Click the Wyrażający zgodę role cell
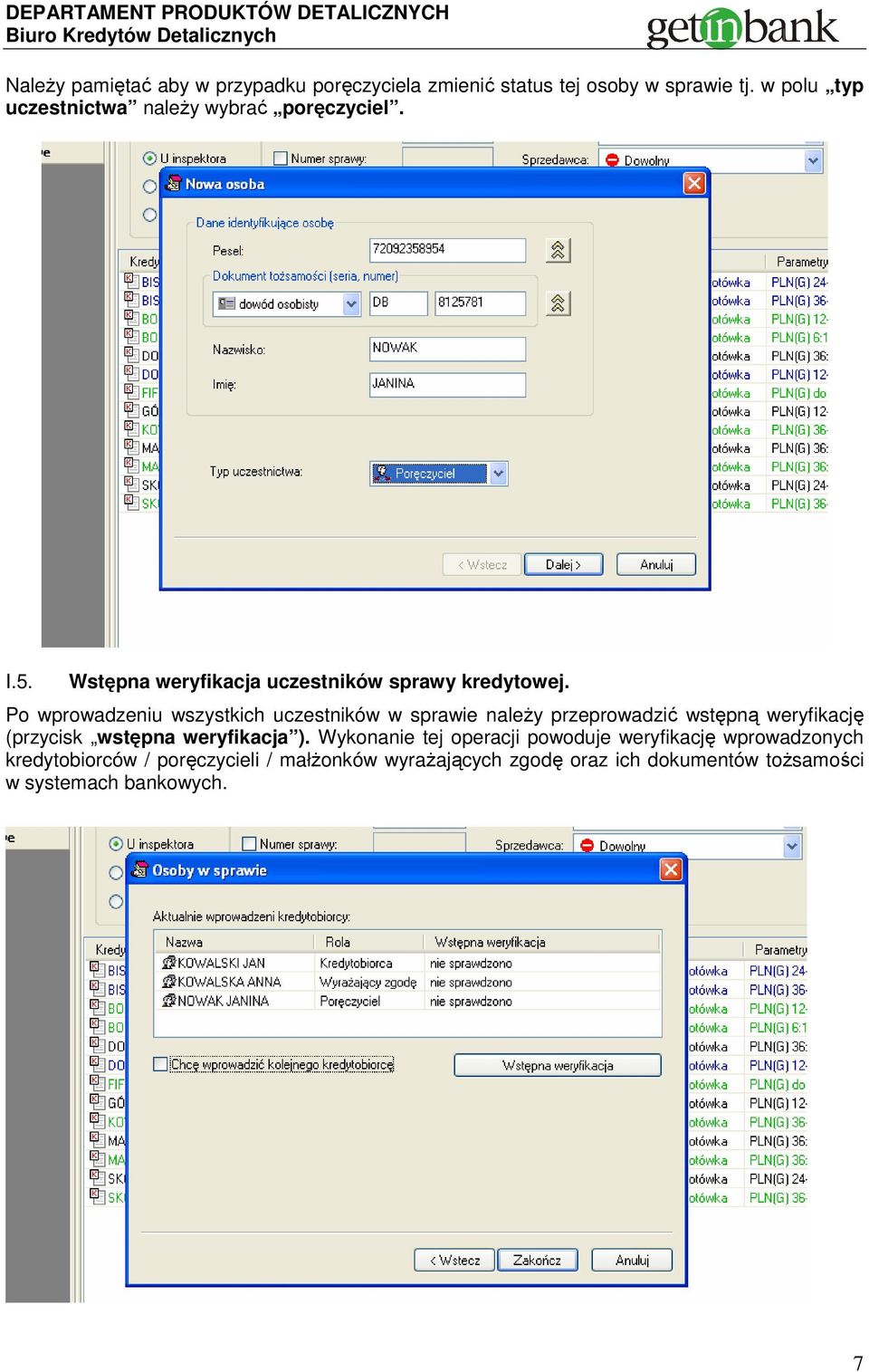The width and height of the screenshot is (869, 1372). 368,982
